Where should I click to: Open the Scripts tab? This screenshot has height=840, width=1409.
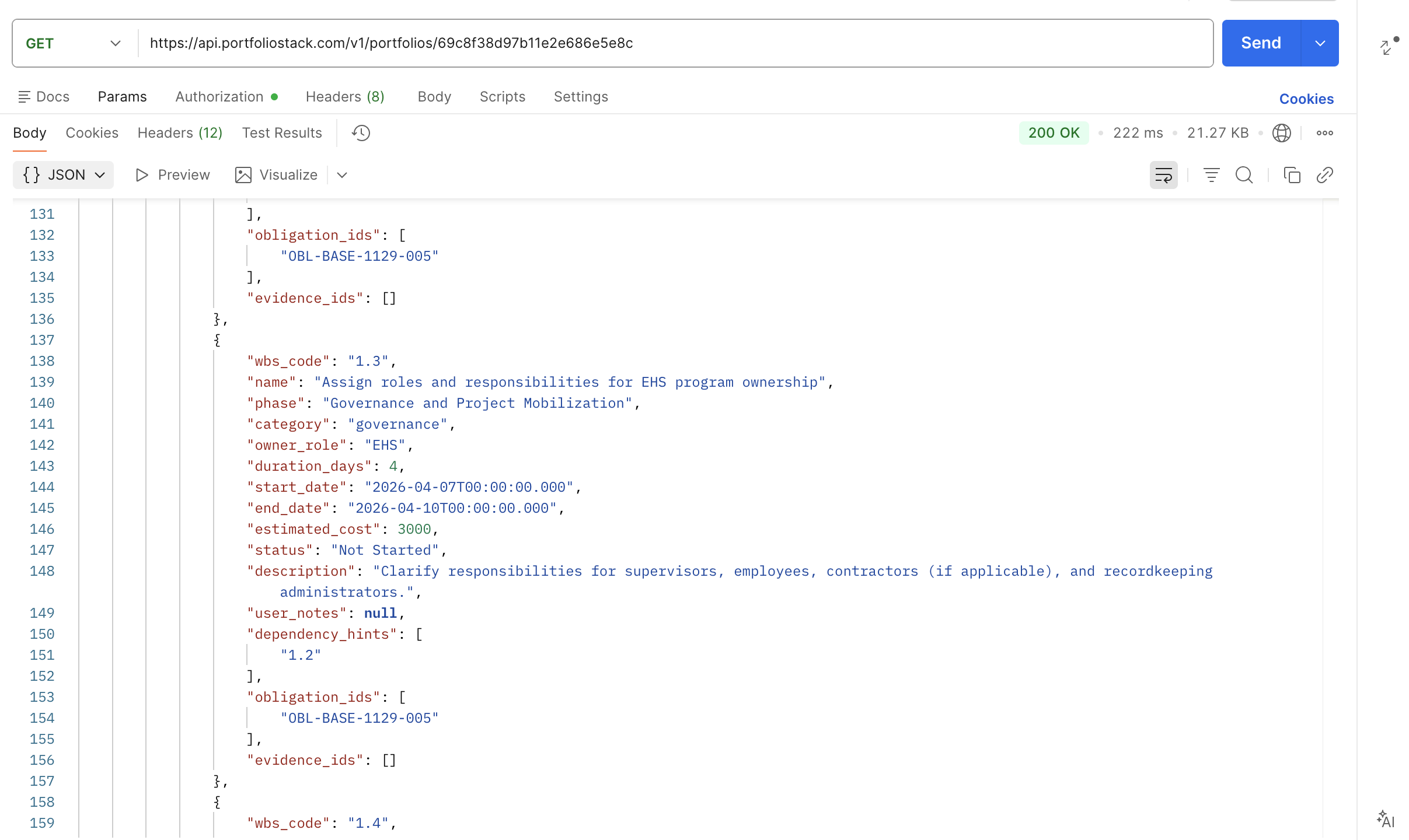pyautogui.click(x=502, y=97)
